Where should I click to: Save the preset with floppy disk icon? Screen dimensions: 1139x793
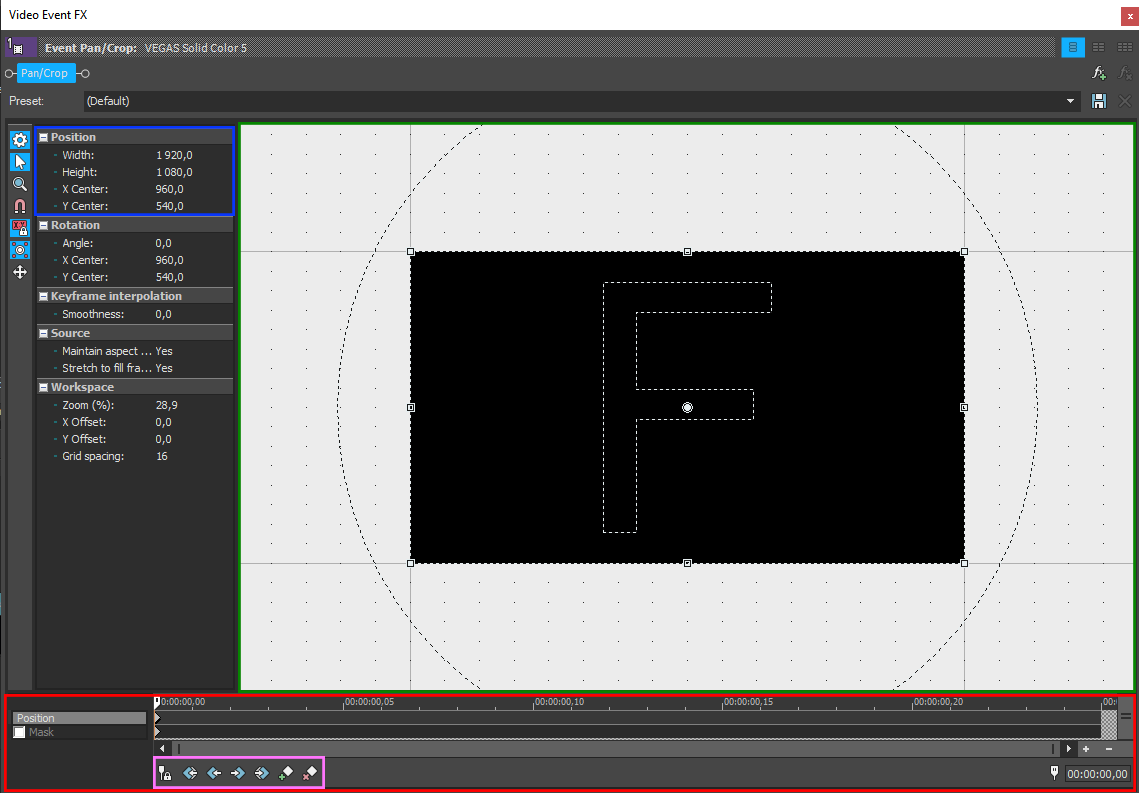tap(1099, 101)
